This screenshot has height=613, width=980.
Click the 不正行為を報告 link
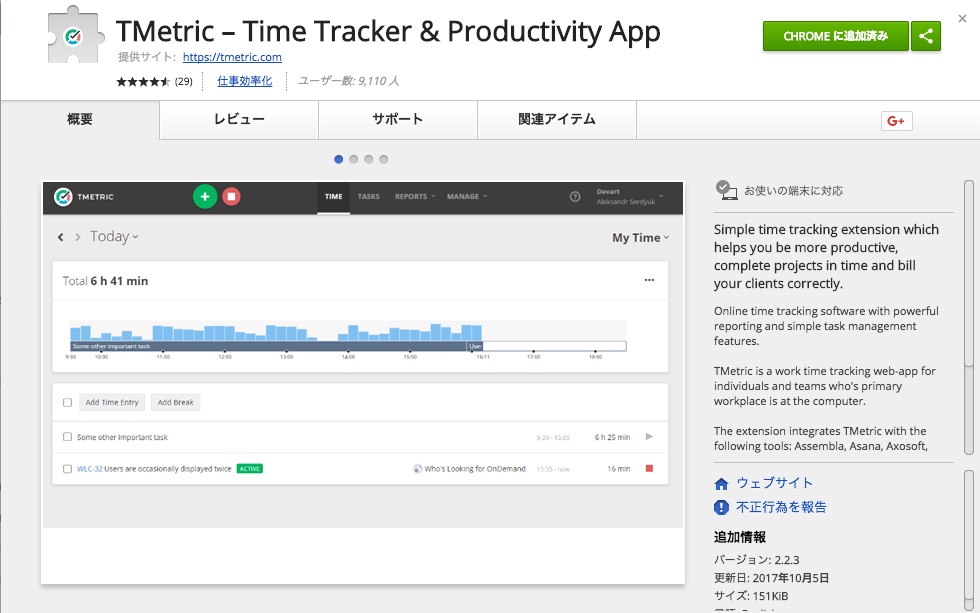coord(781,507)
